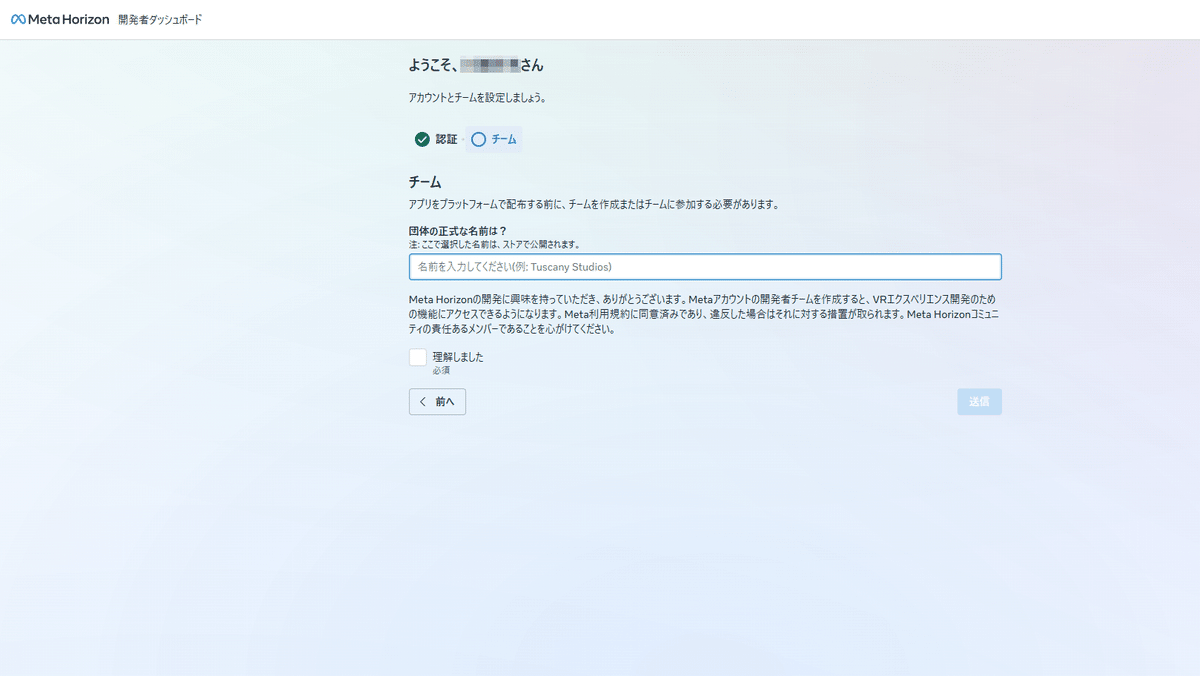Click the ようこそ welcome heading

[476, 65]
